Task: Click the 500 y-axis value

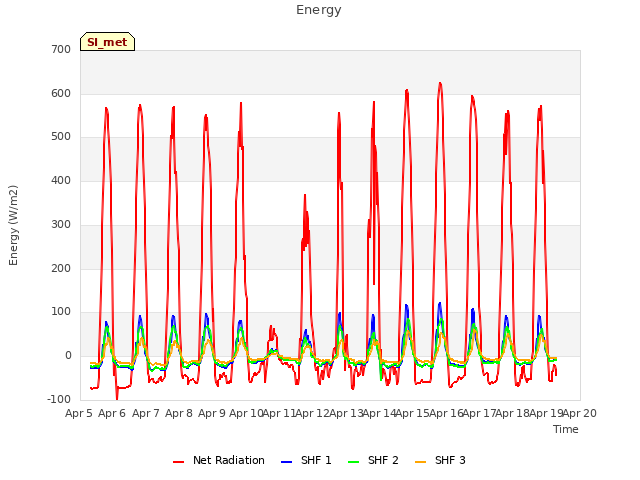Action: (61, 137)
